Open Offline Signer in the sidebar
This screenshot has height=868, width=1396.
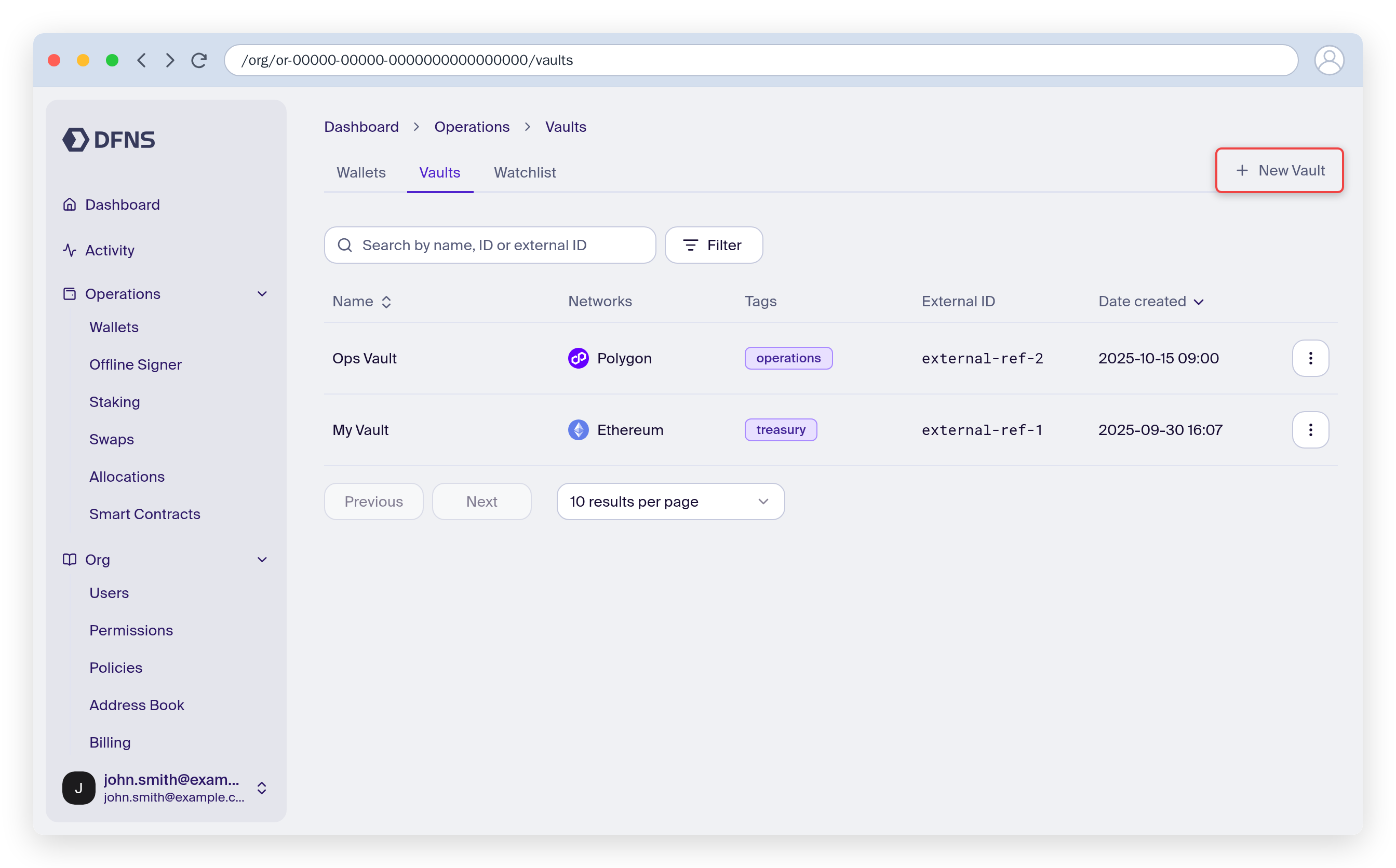(135, 364)
